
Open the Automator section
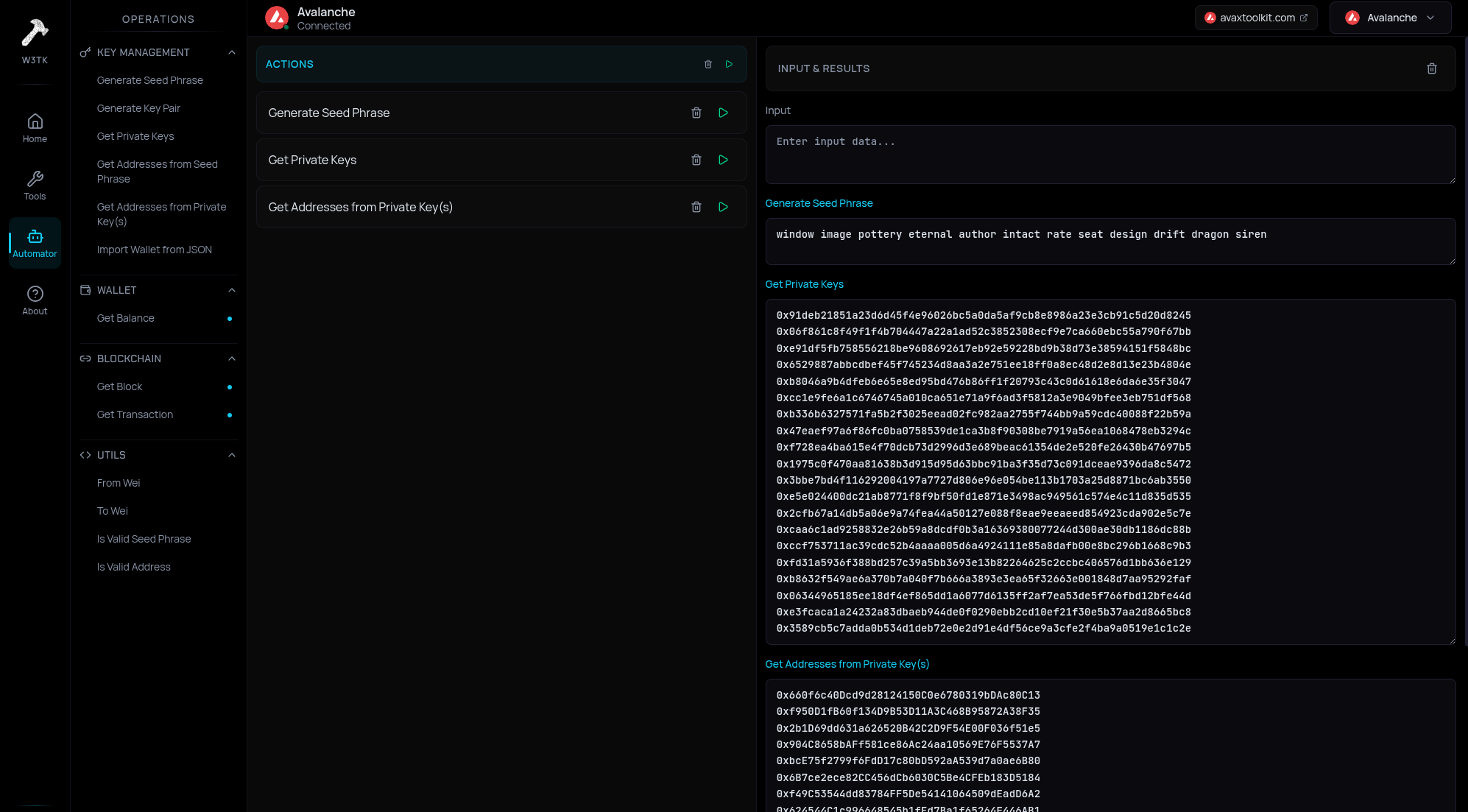(35, 243)
